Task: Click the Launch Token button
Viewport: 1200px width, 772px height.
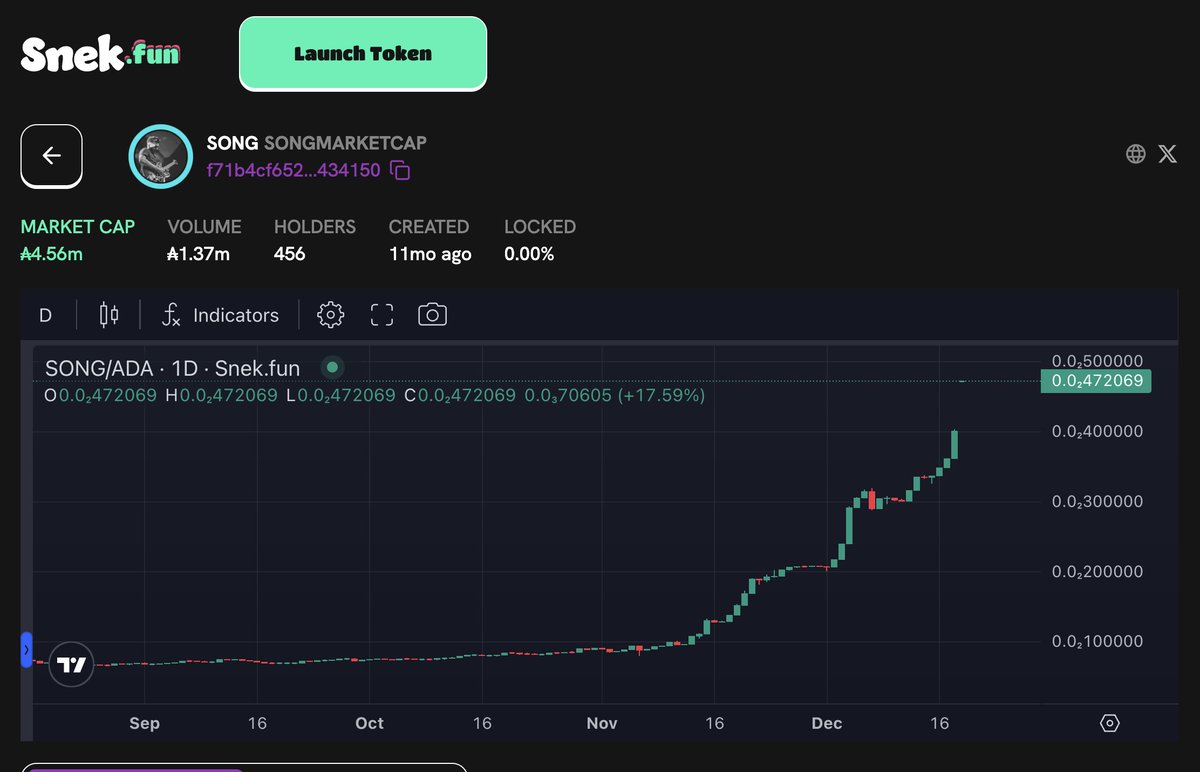Action: point(363,54)
